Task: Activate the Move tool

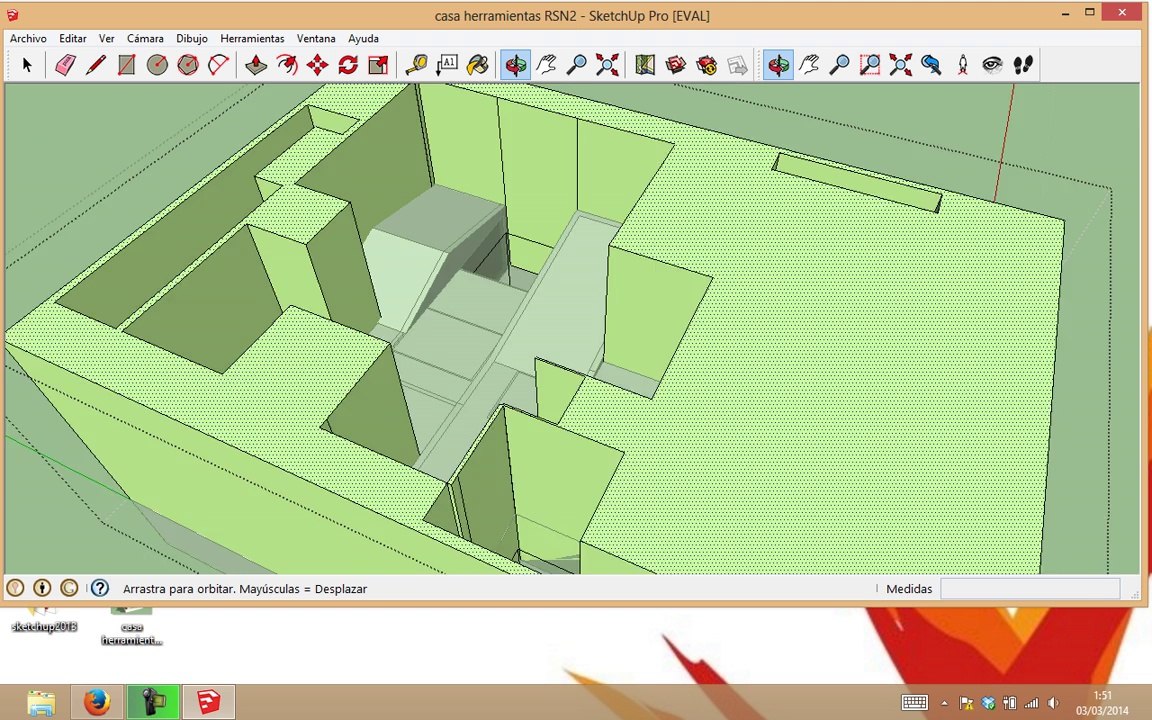Action: click(x=317, y=65)
